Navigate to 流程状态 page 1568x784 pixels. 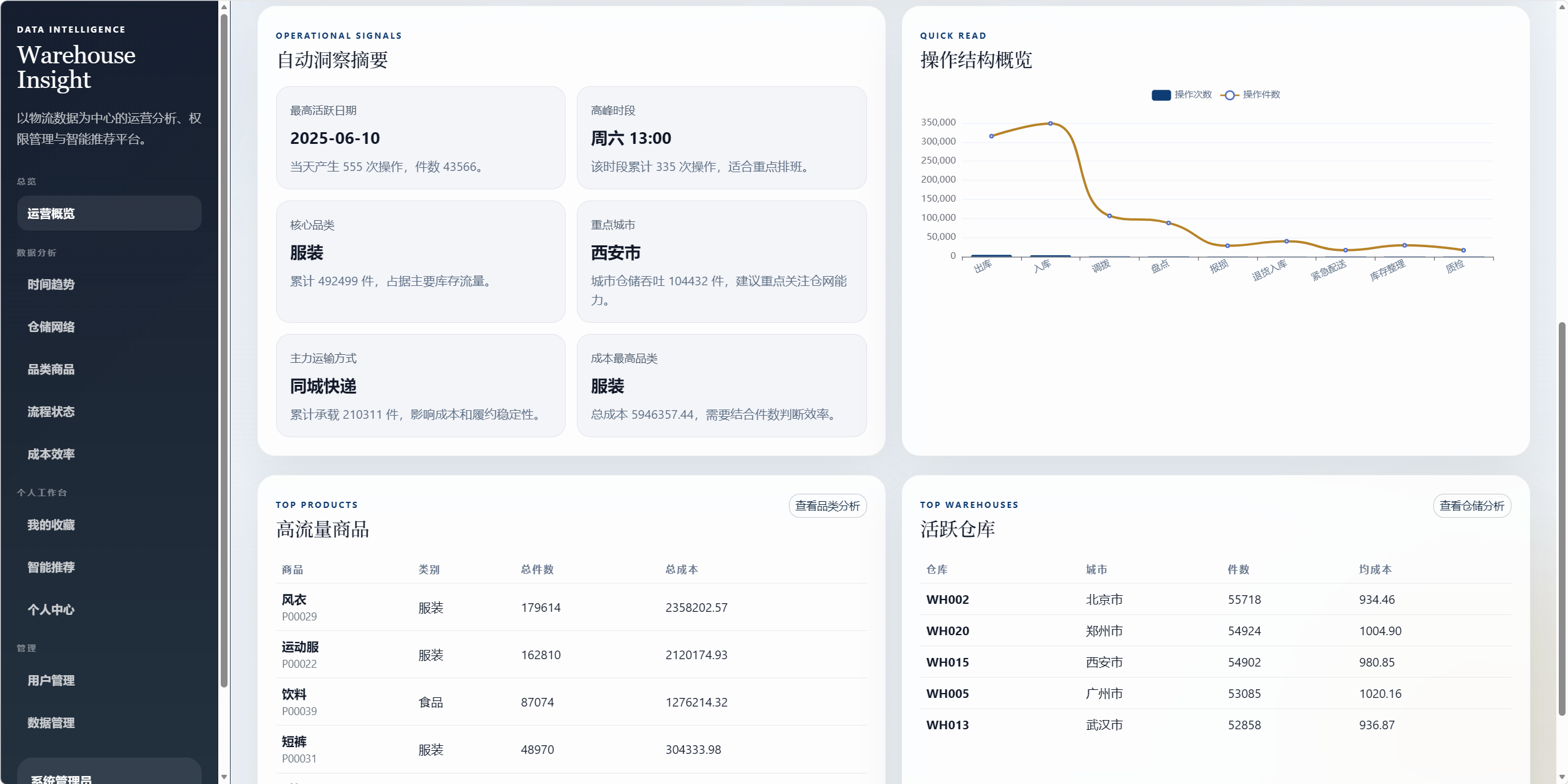[x=51, y=411]
